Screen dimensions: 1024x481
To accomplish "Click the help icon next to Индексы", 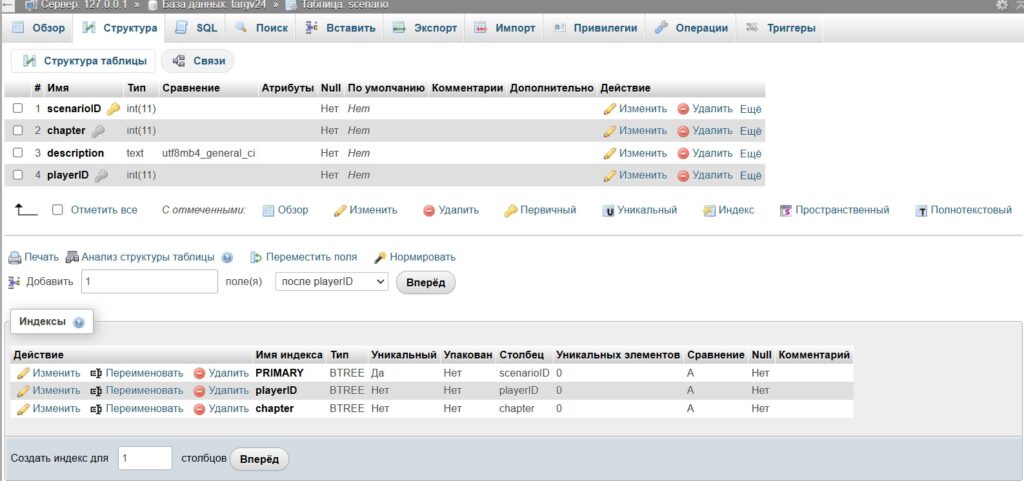I will [x=79, y=322].
